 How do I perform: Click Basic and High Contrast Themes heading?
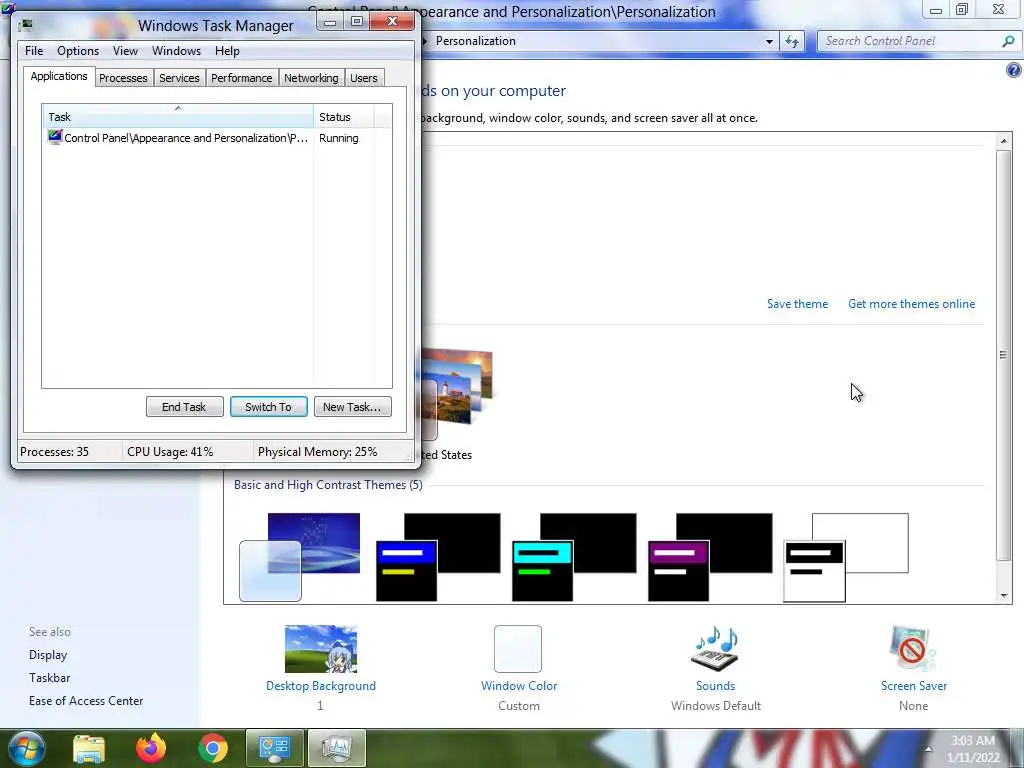(328, 485)
